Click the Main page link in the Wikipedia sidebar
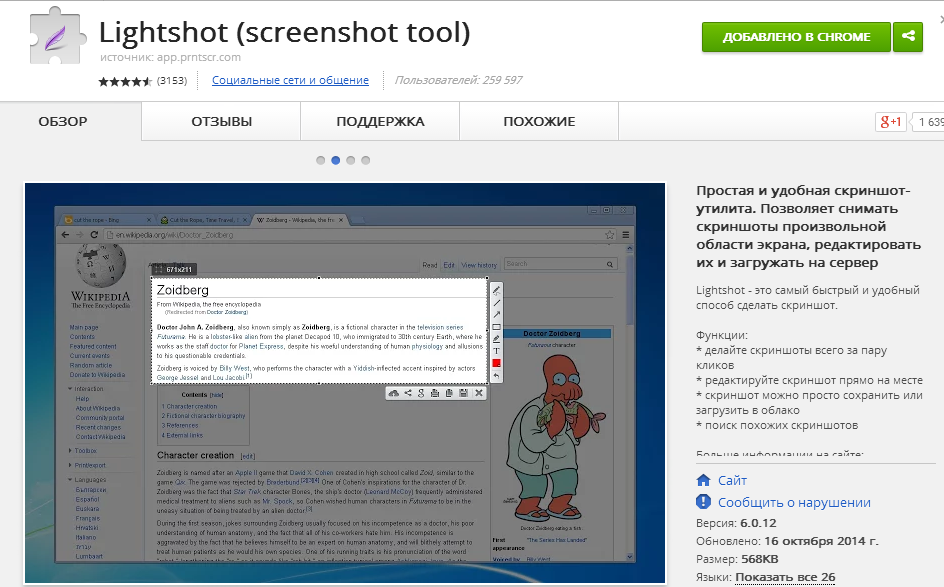The height and width of the screenshot is (587, 944). pyautogui.click(x=84, y=328)
